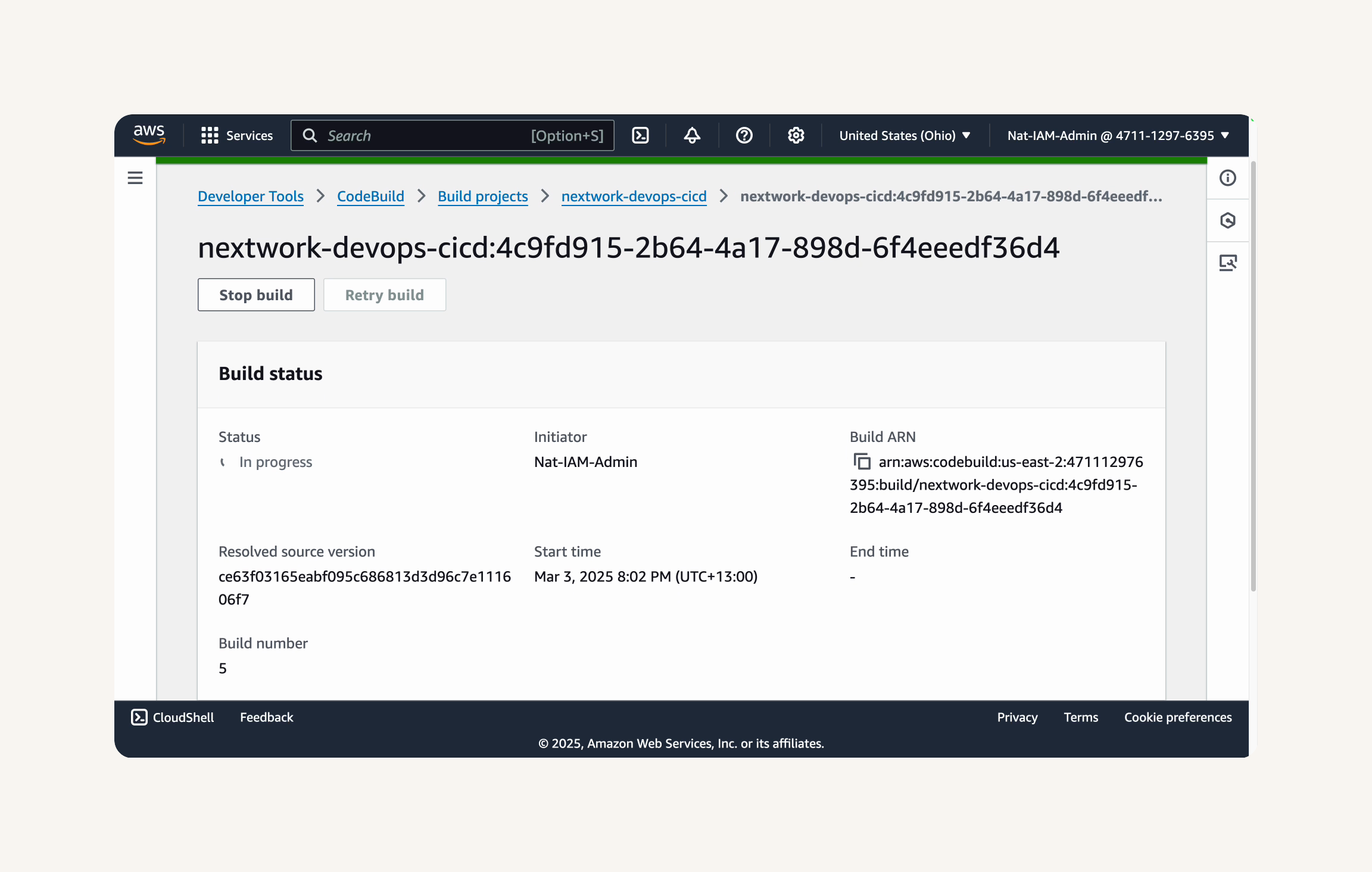Open Cookie preferences
Viewport: 1372px width, 872px height.
tap(1178, 717)
